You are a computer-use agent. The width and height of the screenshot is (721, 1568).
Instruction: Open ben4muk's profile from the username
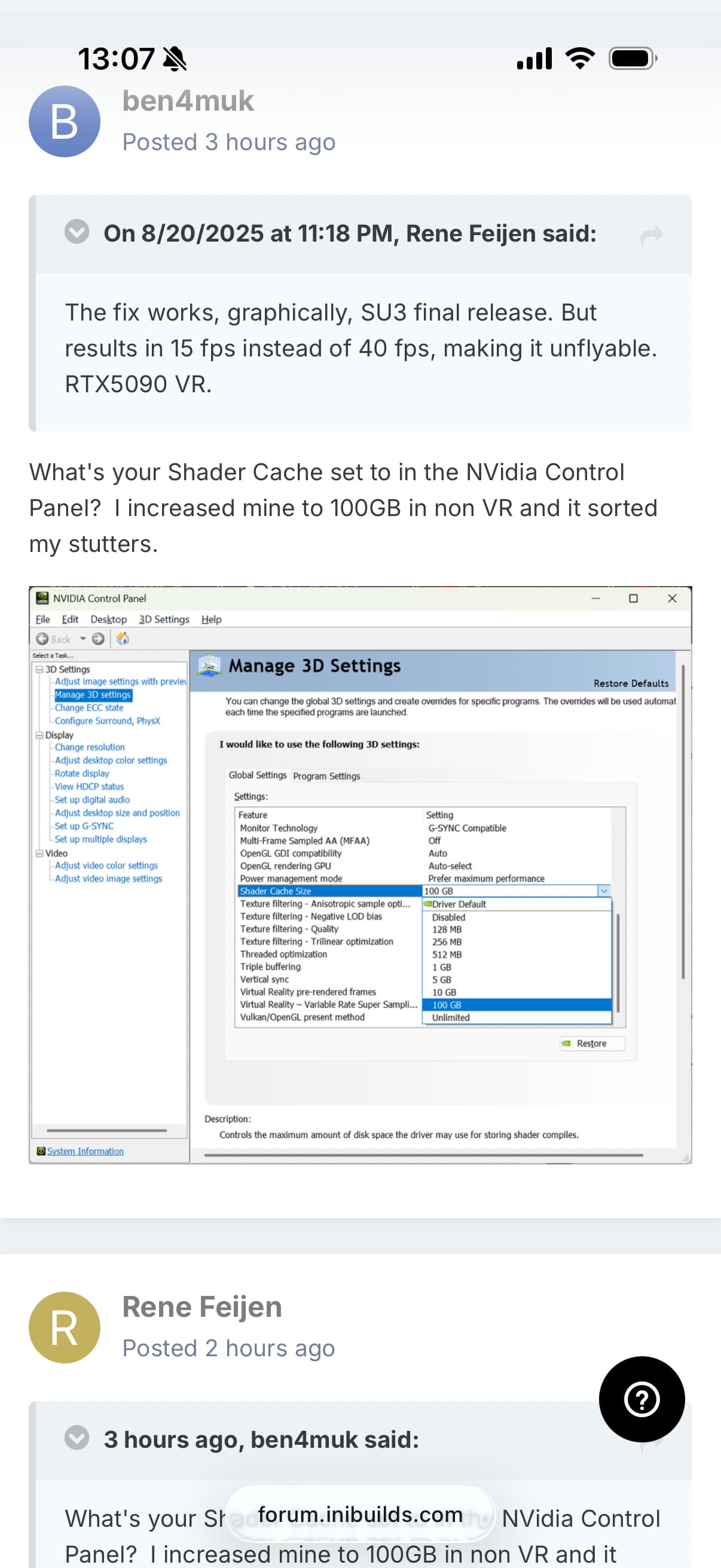click(x=188, y=100)
